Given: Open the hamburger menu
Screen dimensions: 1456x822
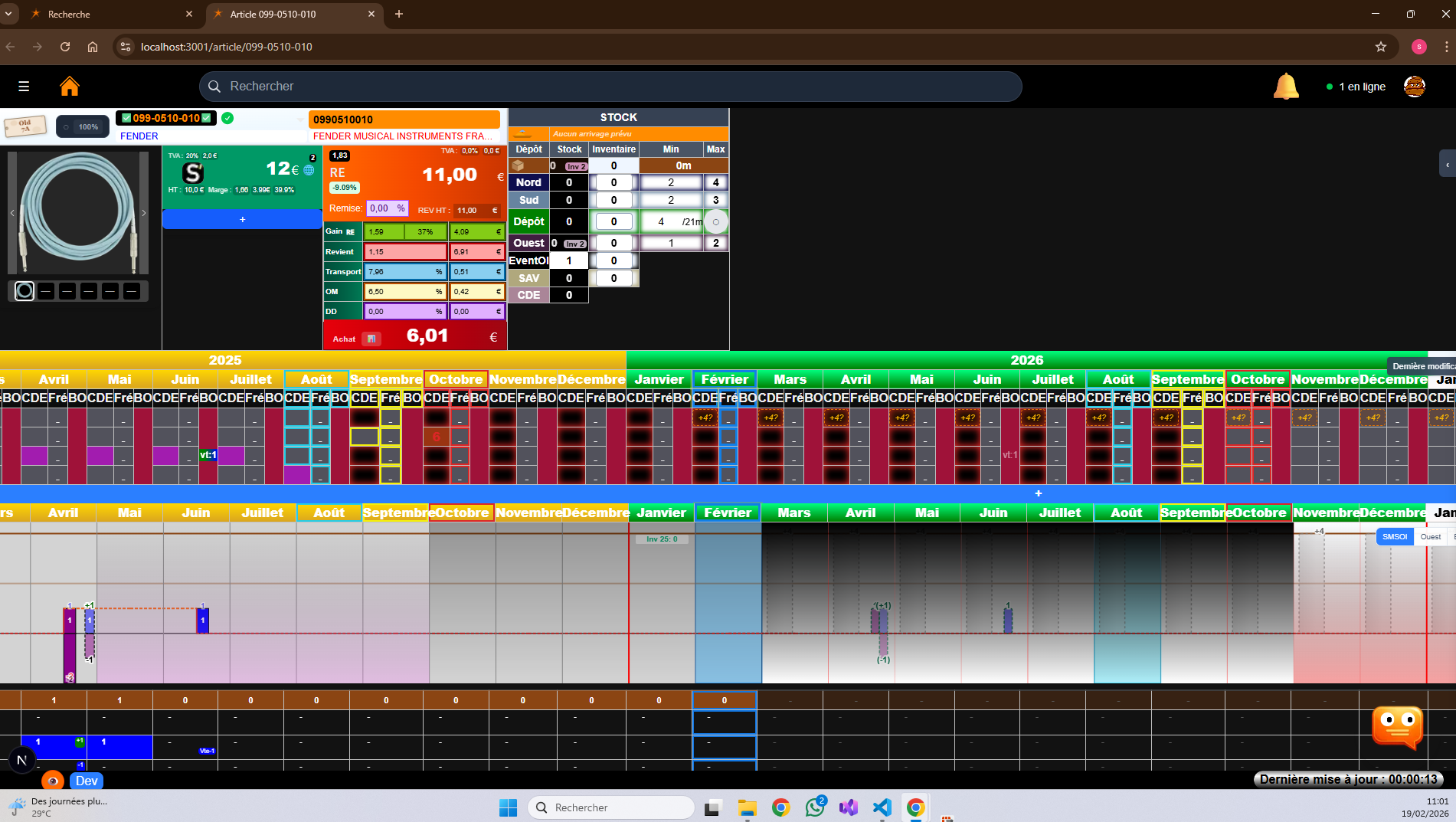Looking at the screenshot, I should pos(24,86).
